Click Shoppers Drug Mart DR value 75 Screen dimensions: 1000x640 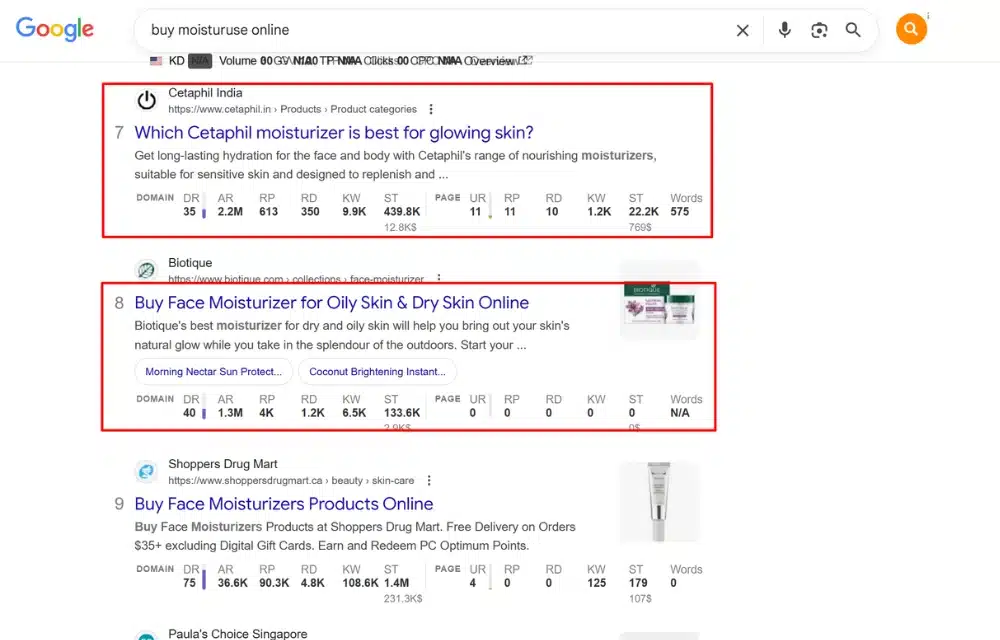click(189, 583)
